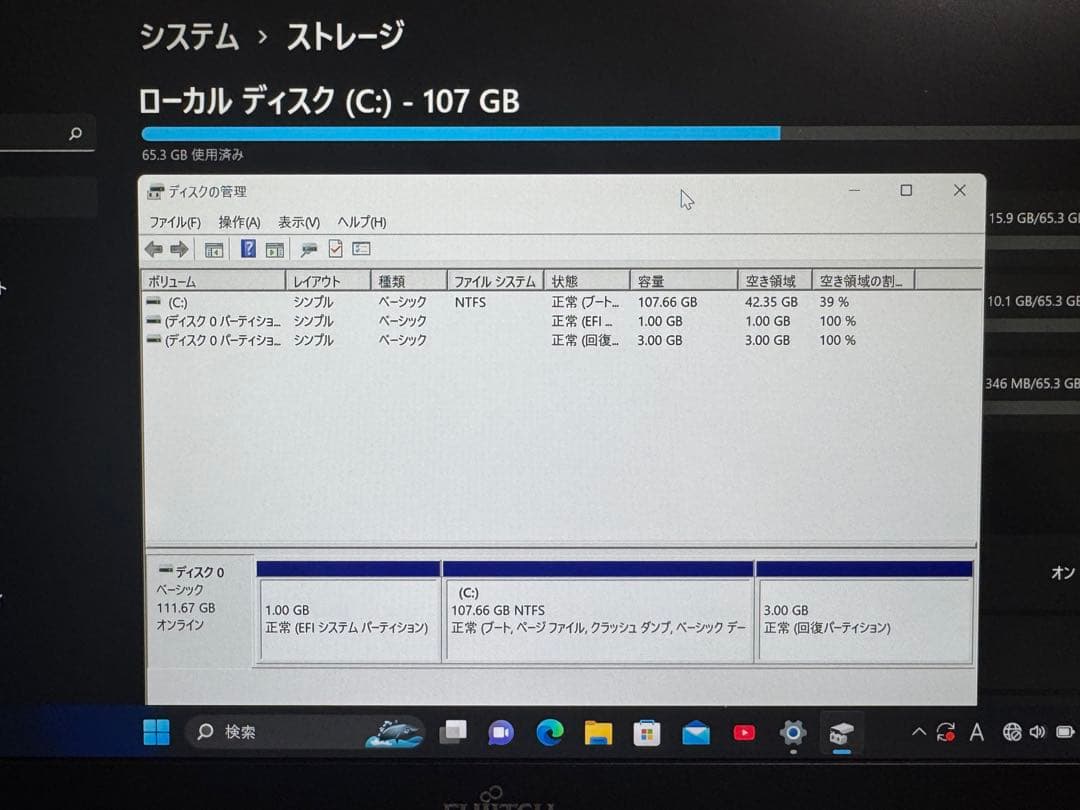Open Windows Settings from the taskbar
This screenshot has height=810, width=1080.
793,733
